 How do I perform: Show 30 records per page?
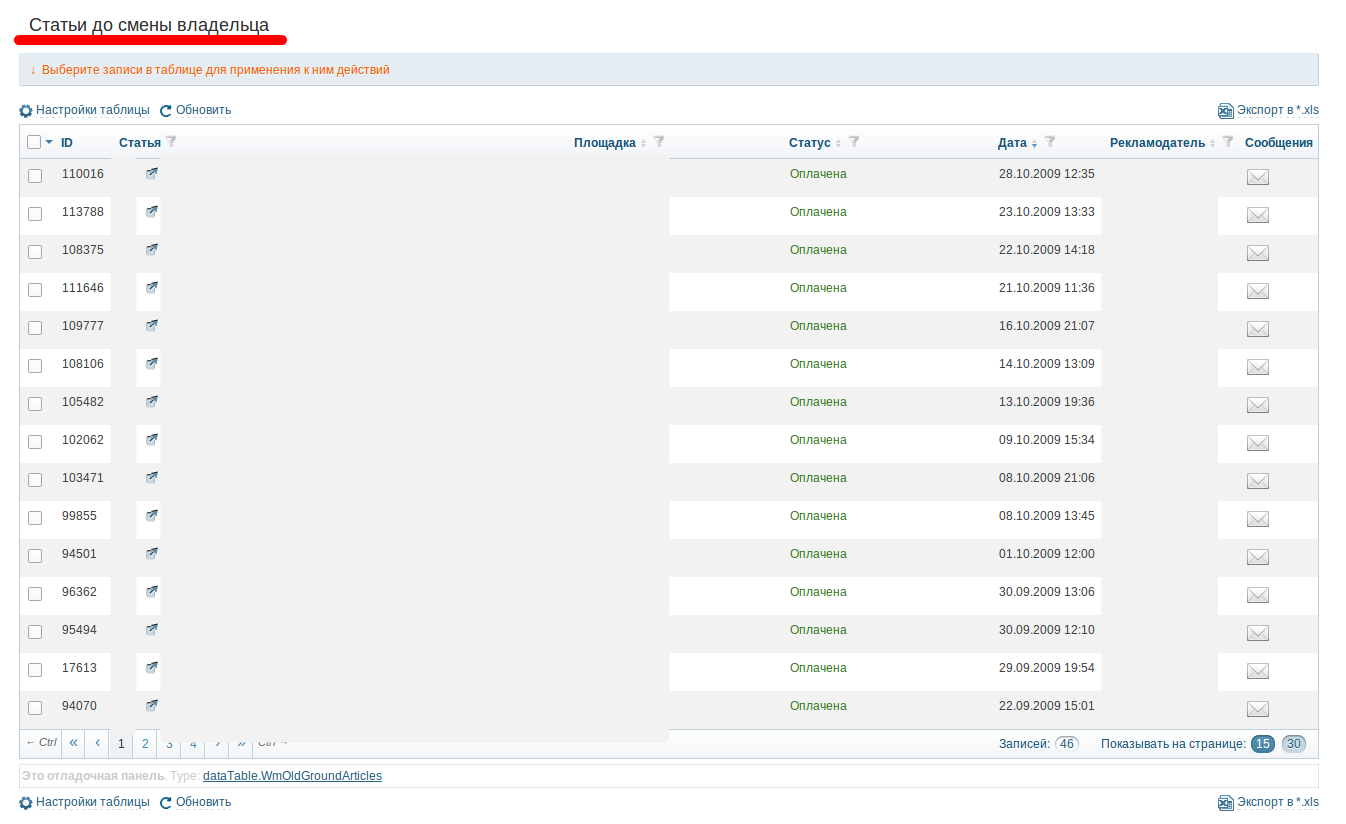point(1294,743)
